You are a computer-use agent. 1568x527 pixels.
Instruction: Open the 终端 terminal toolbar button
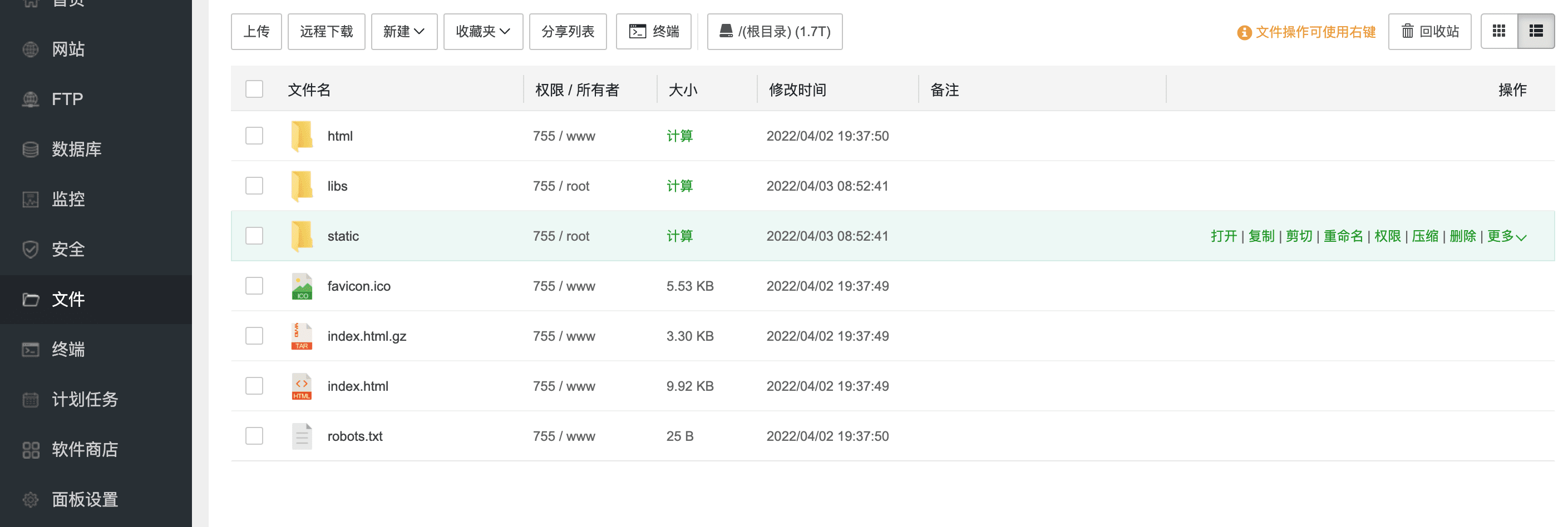[x=654, y=32]
